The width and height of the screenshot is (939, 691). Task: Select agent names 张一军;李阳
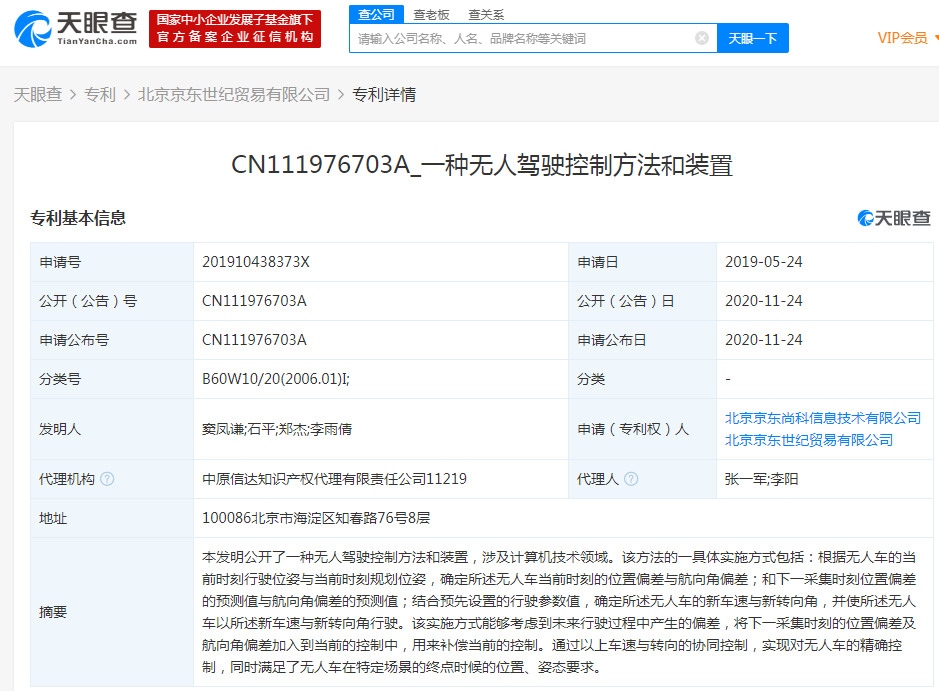[x=761, y=479]
